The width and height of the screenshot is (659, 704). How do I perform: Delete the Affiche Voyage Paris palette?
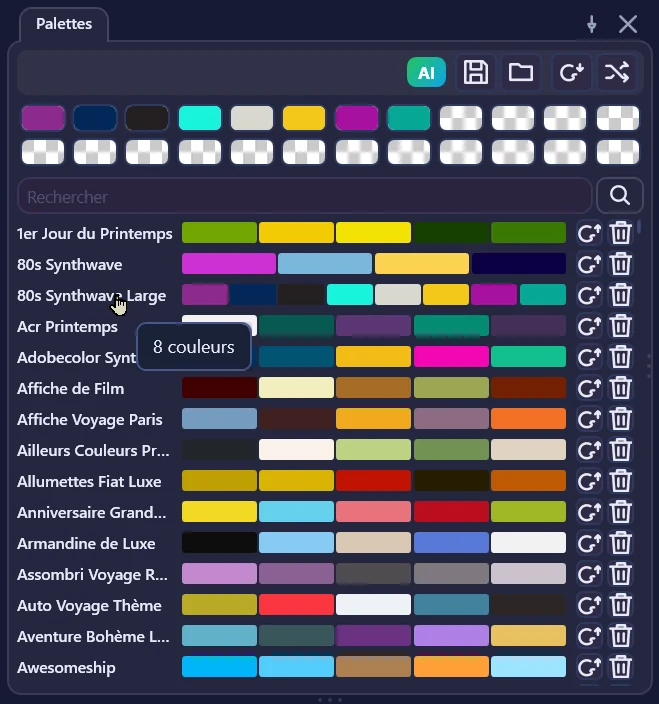(x=620, y=419)
